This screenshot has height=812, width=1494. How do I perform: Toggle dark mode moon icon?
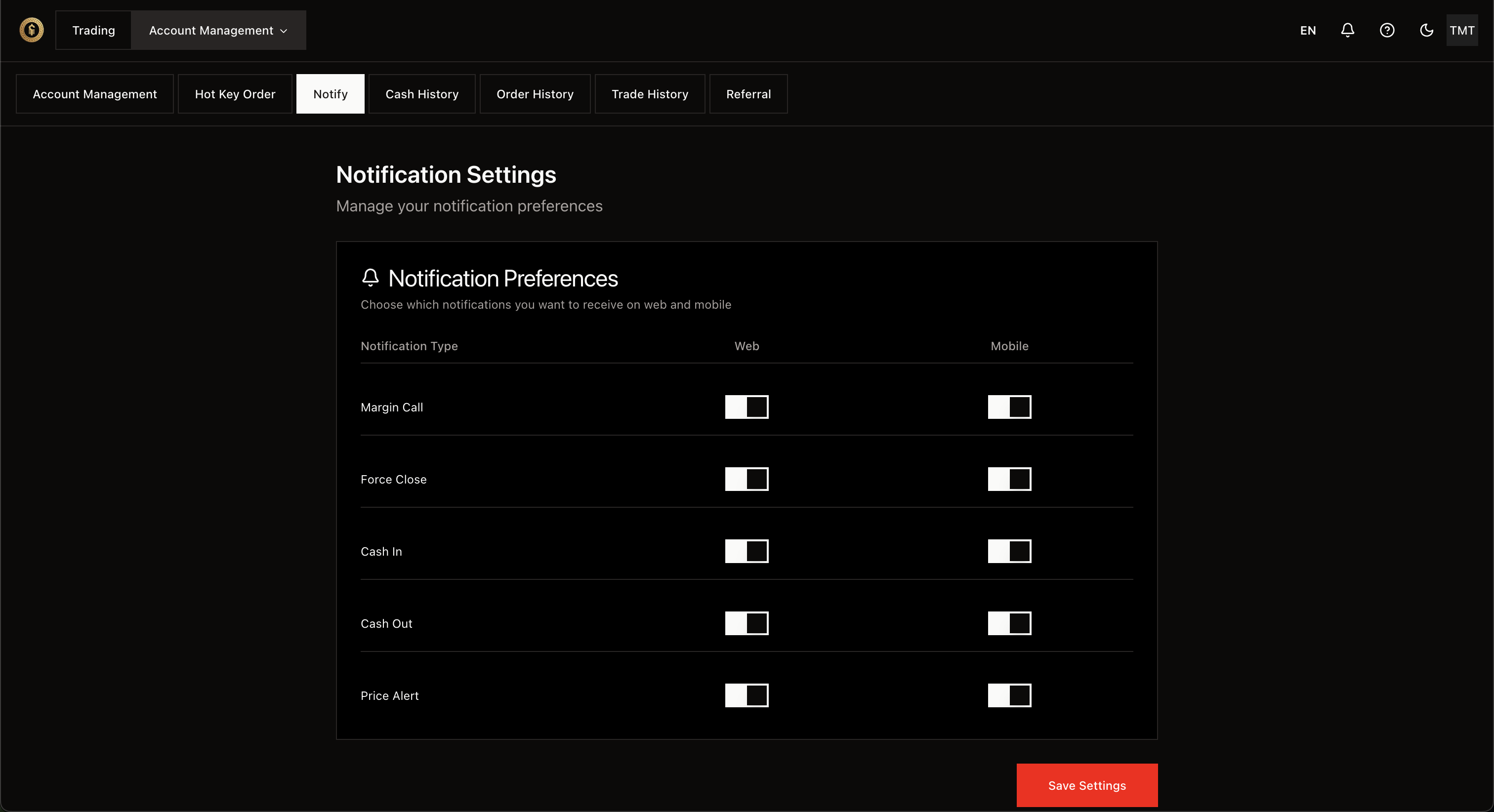pos(1426,30)
